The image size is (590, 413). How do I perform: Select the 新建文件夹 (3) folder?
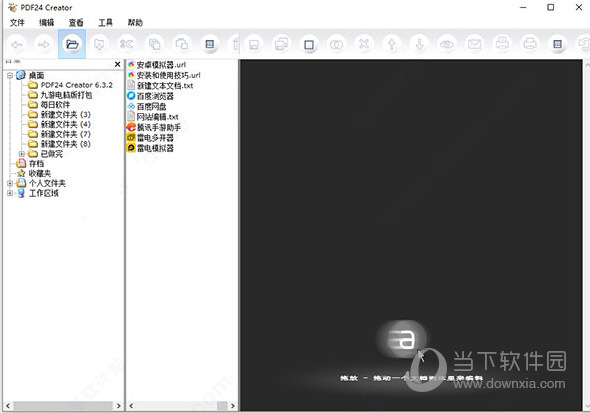point(65,114)
